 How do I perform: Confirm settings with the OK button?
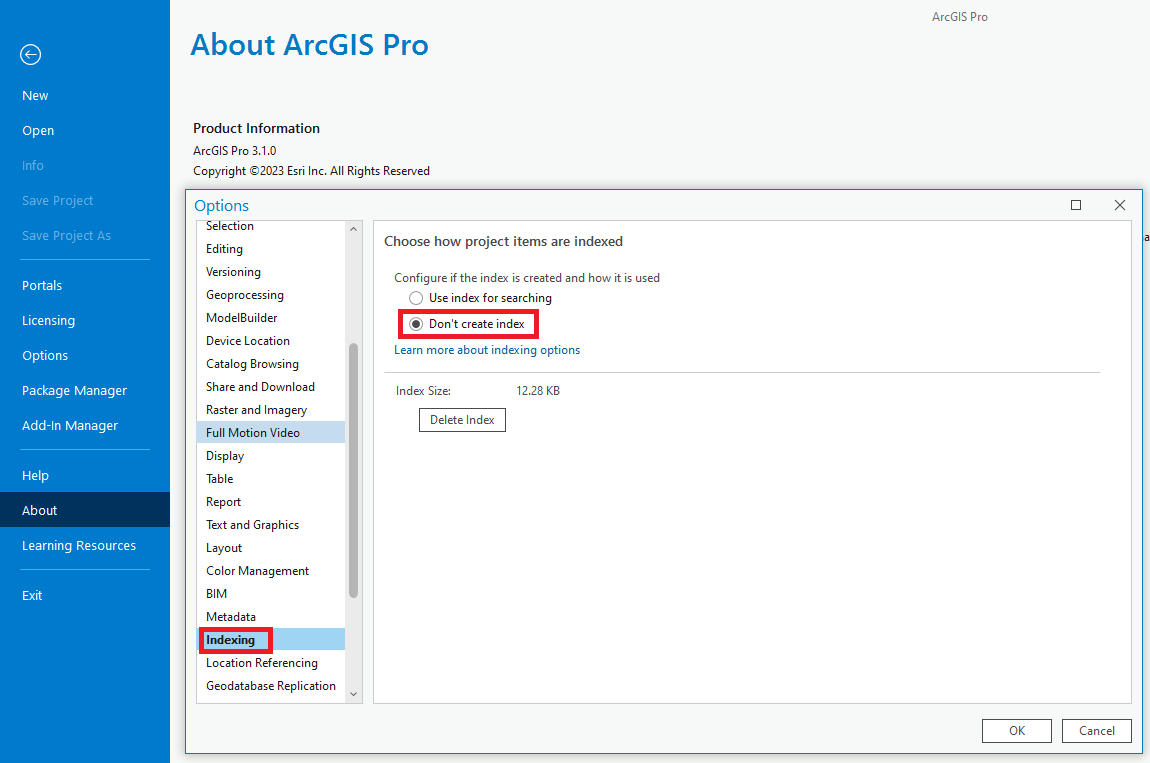[x=1016, y=730]
